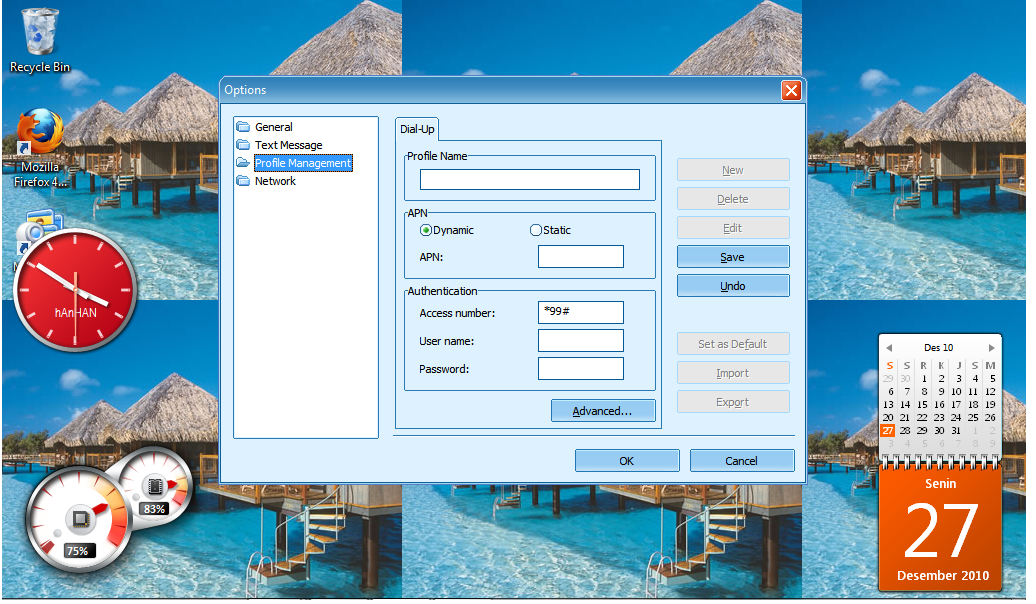The image size is (1036, 604).
Task: Click the New profile button
Action: point(733,170)
